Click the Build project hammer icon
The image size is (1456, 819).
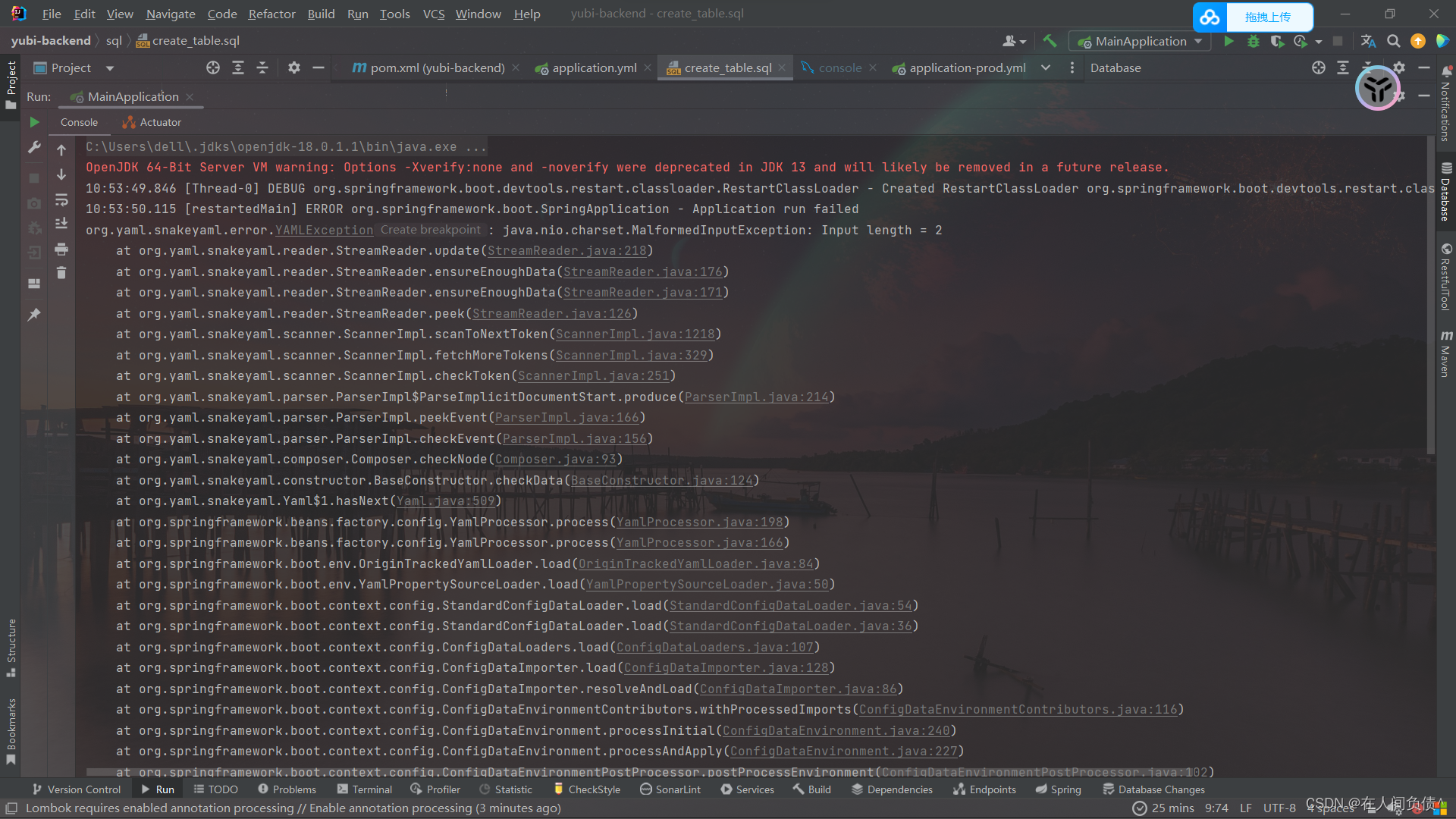pyautogui.click(x=1050, y=41)
